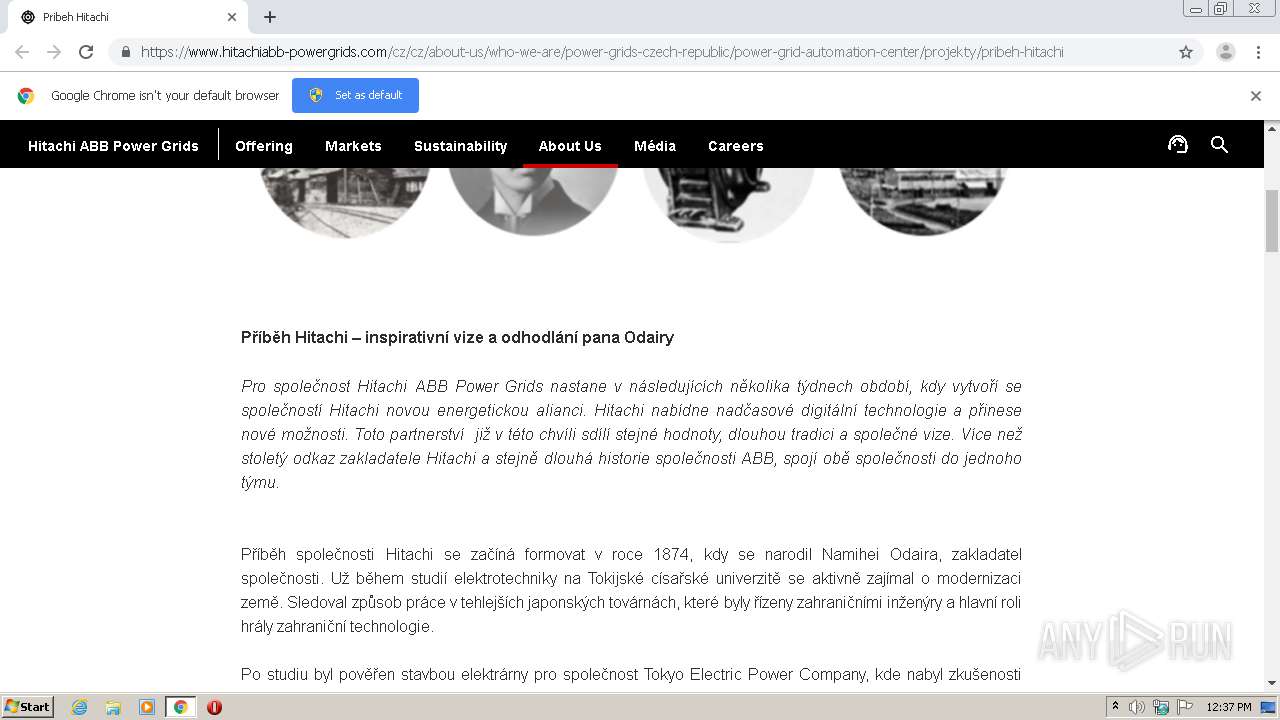The width and height of the screenshot is (1280, 720).
Task: Click the scrollbar down arrow
Action: pyautogui.click(x=1272, y=683)
